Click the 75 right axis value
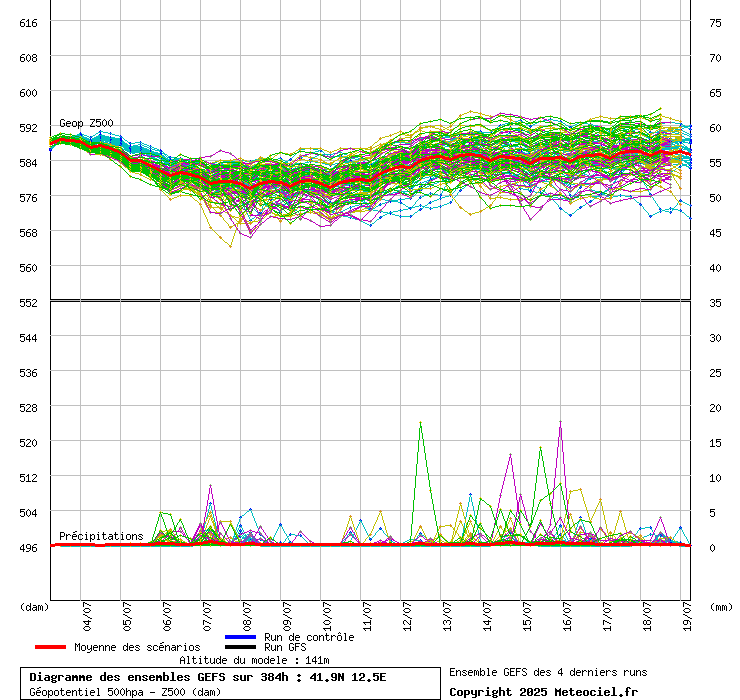The width and height of the screenshot is (740, 700). [x=715, y=23]
